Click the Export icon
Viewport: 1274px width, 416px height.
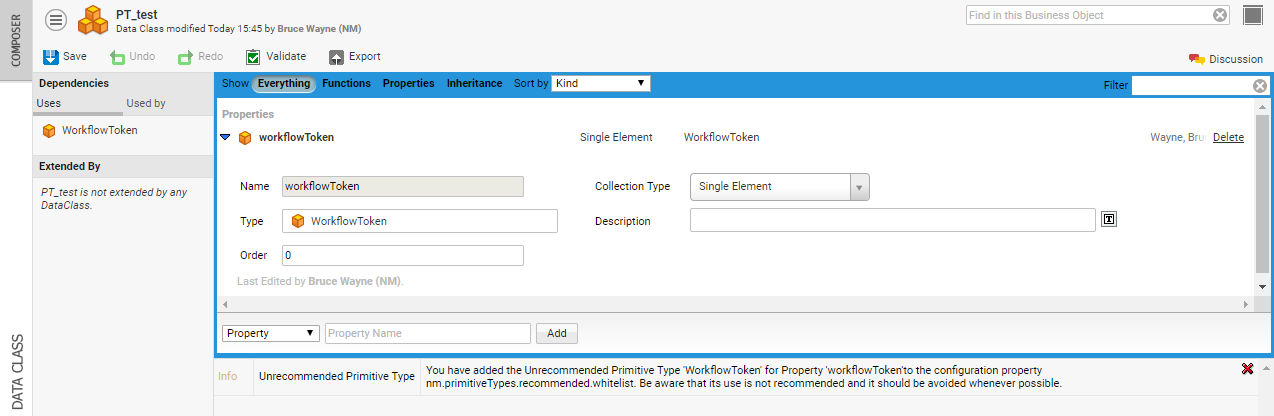(x=337, y=57)
